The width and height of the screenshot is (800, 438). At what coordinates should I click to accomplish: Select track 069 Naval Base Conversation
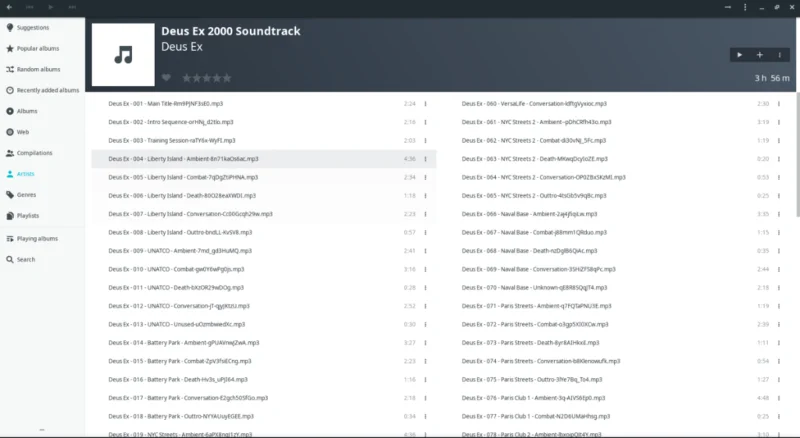point(617,269)
